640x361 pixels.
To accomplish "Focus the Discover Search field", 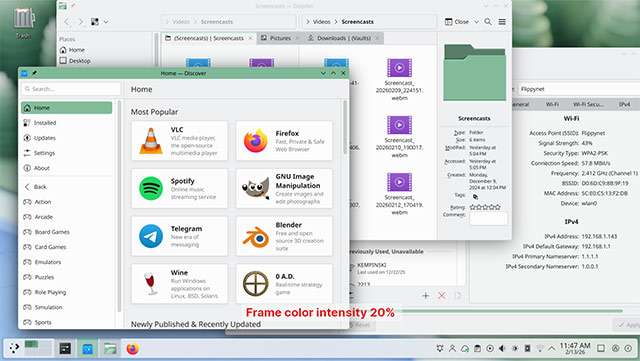I will (71, 89).
